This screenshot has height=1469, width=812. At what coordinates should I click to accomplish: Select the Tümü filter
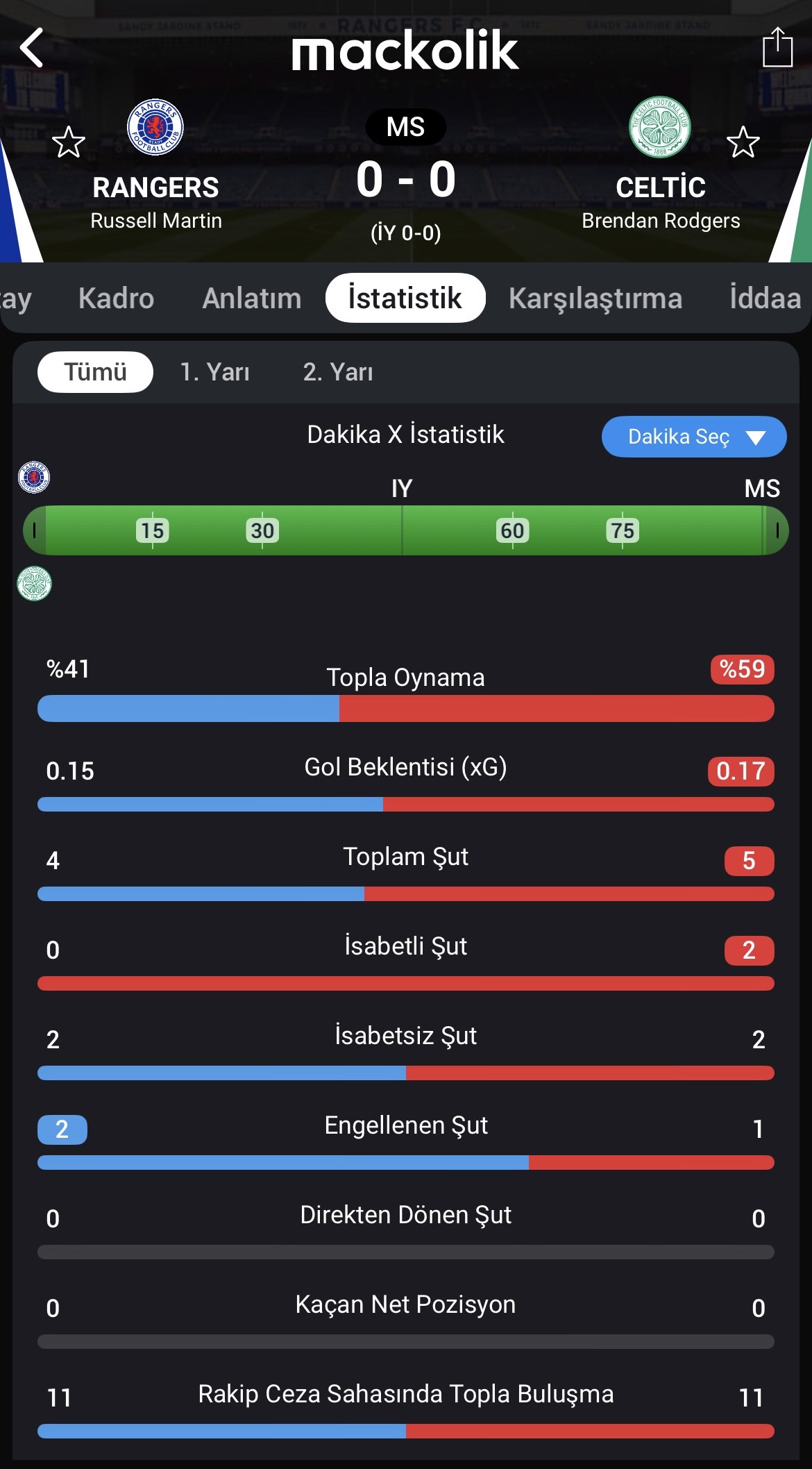pos(95,372)
